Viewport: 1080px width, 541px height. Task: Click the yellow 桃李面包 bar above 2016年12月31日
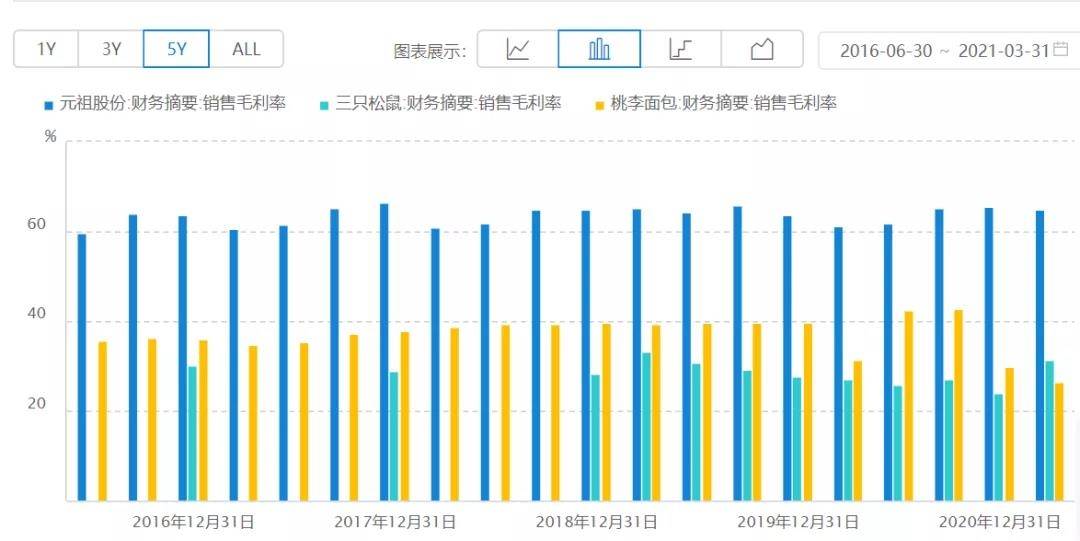[x=203, y=420]
